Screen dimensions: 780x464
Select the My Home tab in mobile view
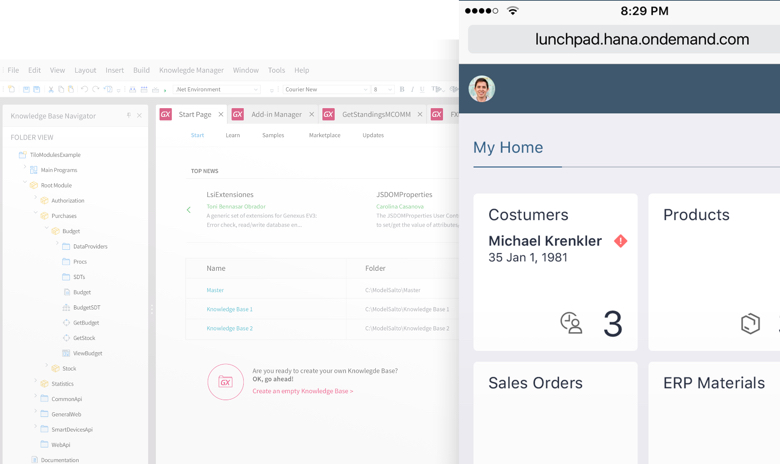508,147
